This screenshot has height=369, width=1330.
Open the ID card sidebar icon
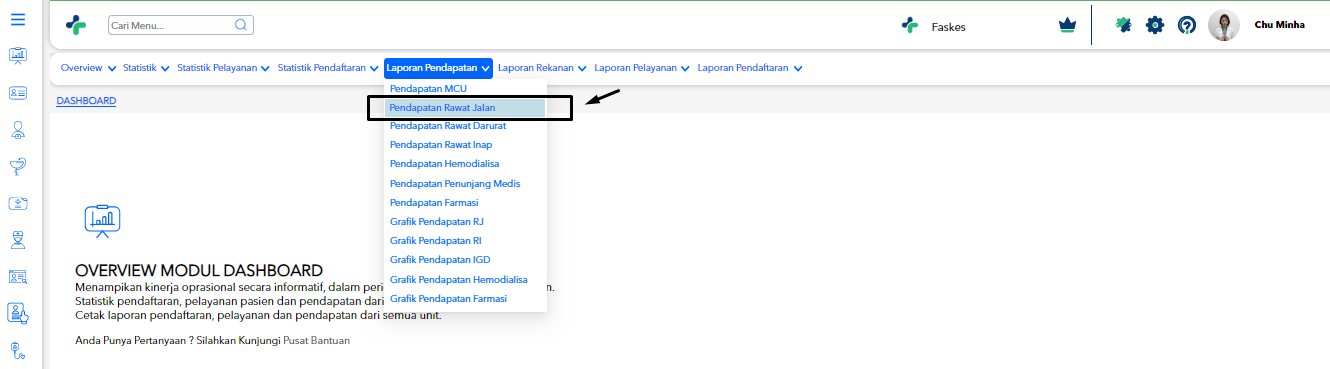(18, 92)
